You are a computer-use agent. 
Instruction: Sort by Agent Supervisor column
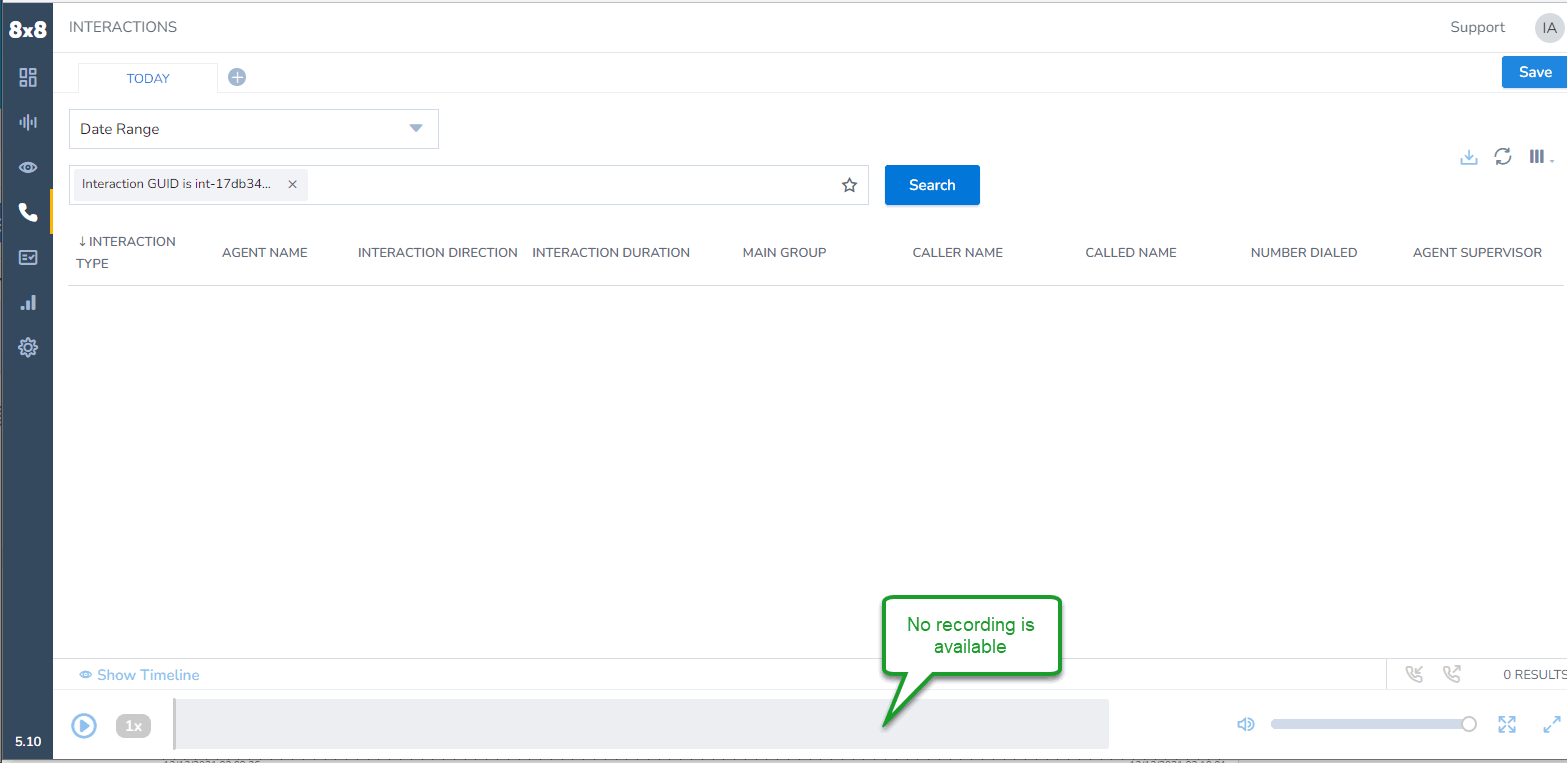(x=1477, y=253)
